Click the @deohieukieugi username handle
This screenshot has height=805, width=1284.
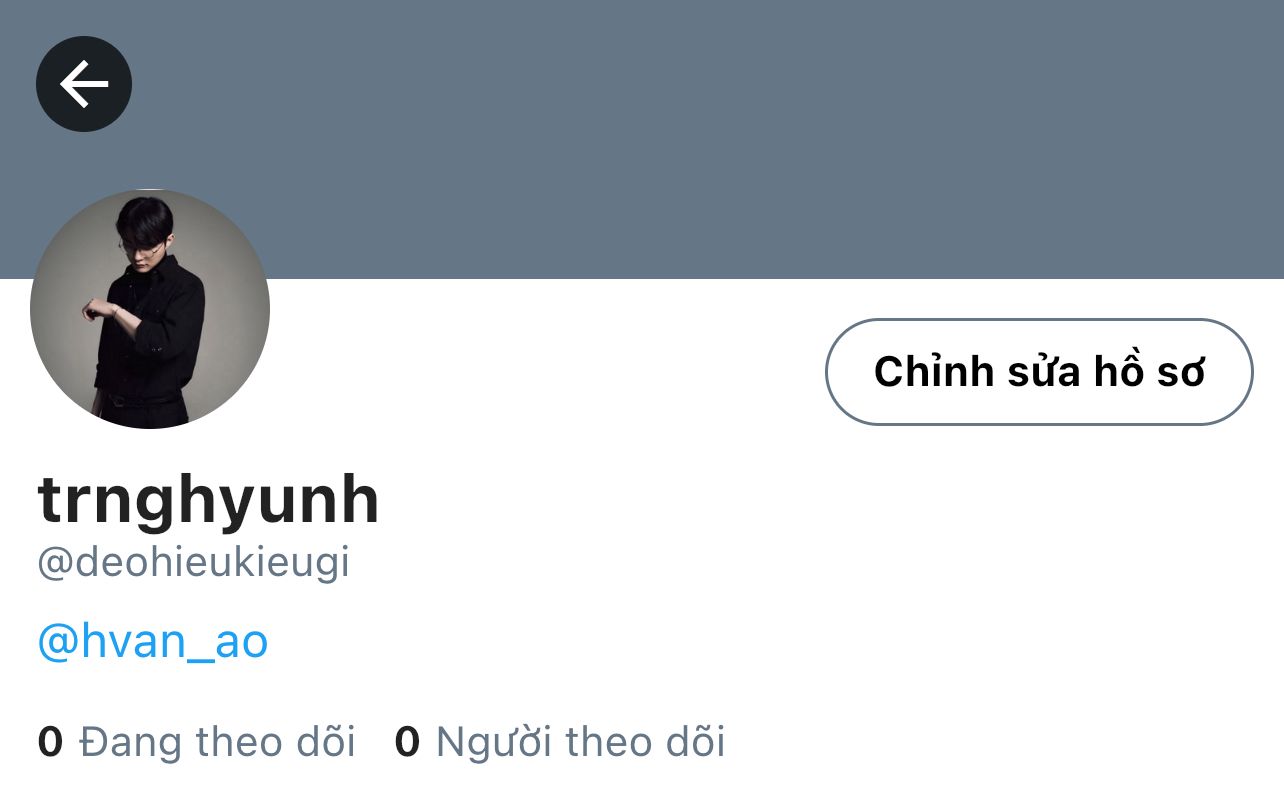click(x=193, y=563)
